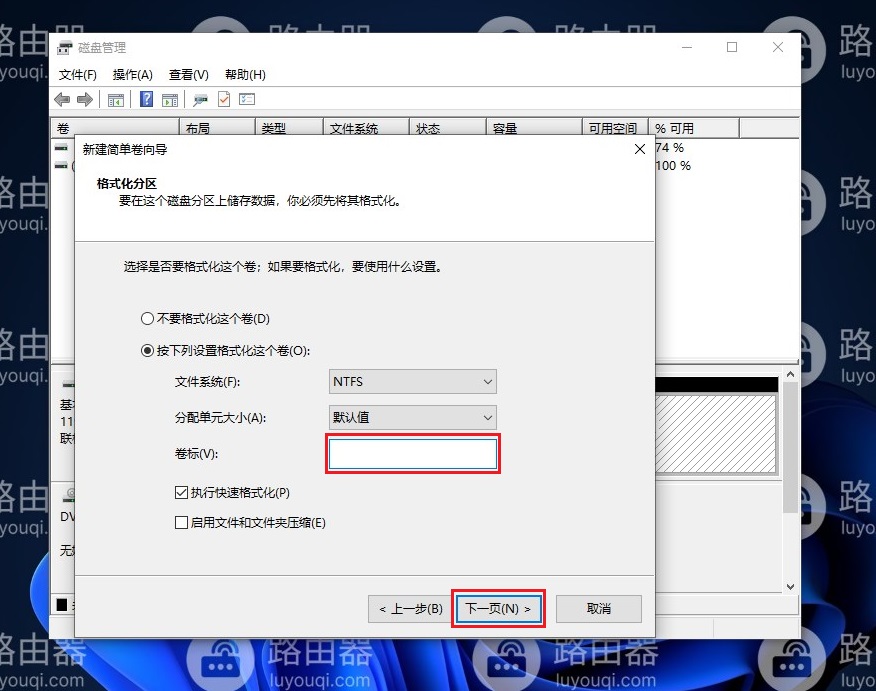The image size is (876, 691).
Task: Open the 帮助(H) menu
Action: pyautogui.click(x=245, y=75)
